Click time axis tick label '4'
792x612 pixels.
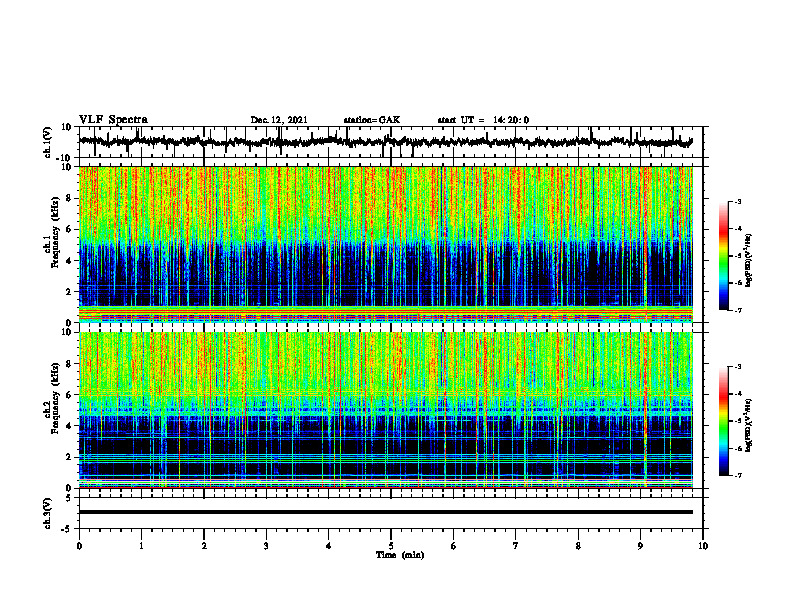[329, 546]
